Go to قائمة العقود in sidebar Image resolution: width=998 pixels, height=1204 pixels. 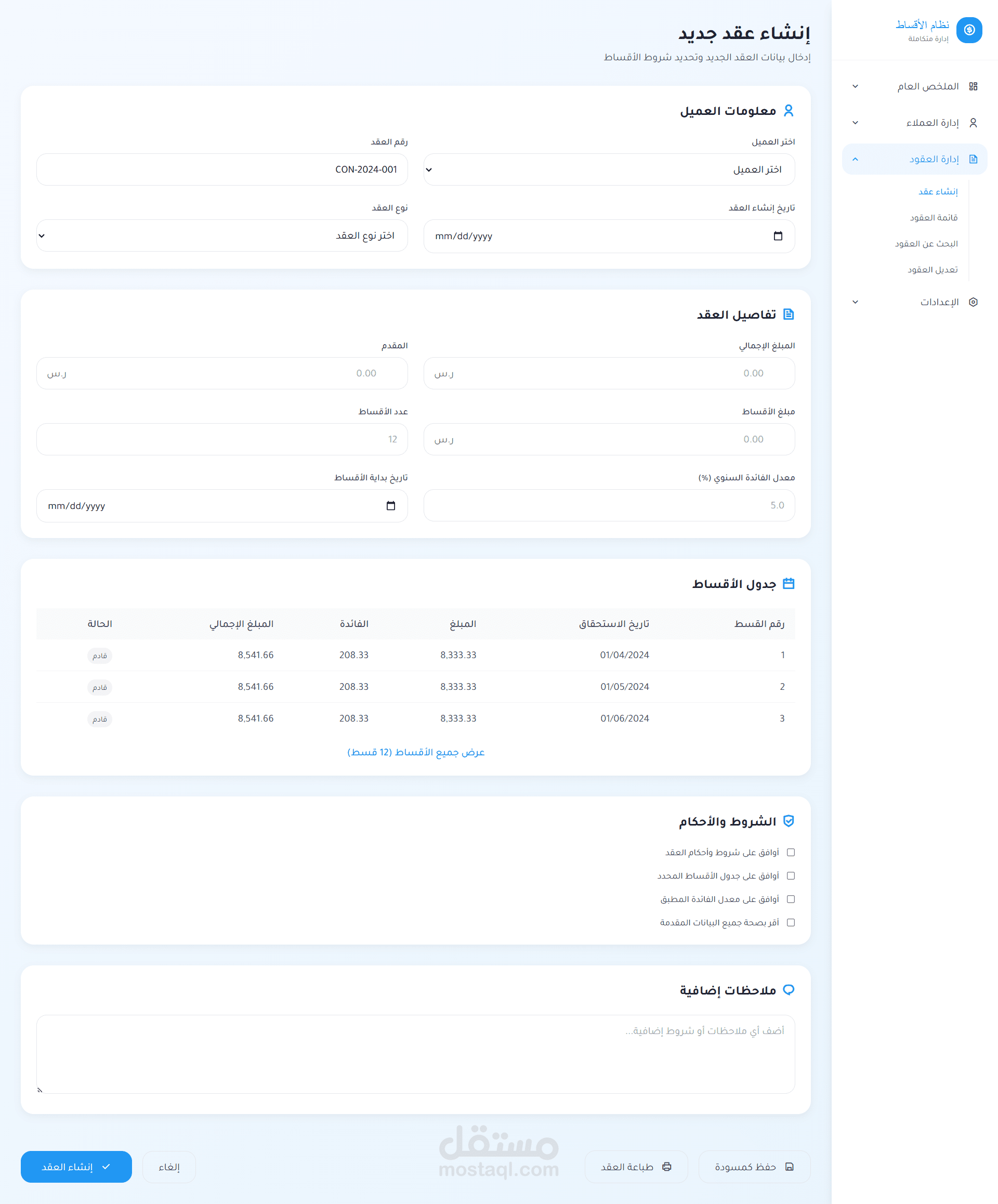(x=933, y=218)
